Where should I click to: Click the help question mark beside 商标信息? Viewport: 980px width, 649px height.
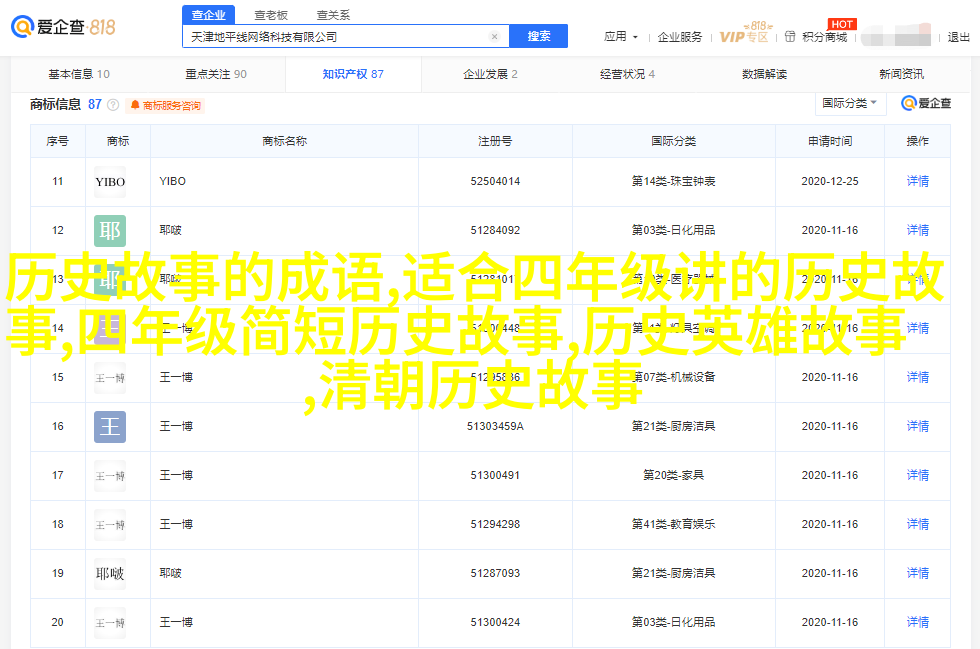pyautogui.click(x=113, y=104)
